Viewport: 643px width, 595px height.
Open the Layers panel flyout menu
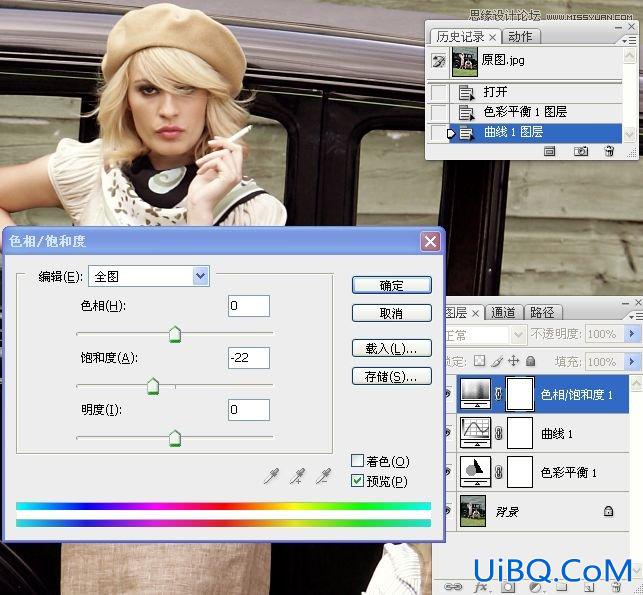[635, 316]
